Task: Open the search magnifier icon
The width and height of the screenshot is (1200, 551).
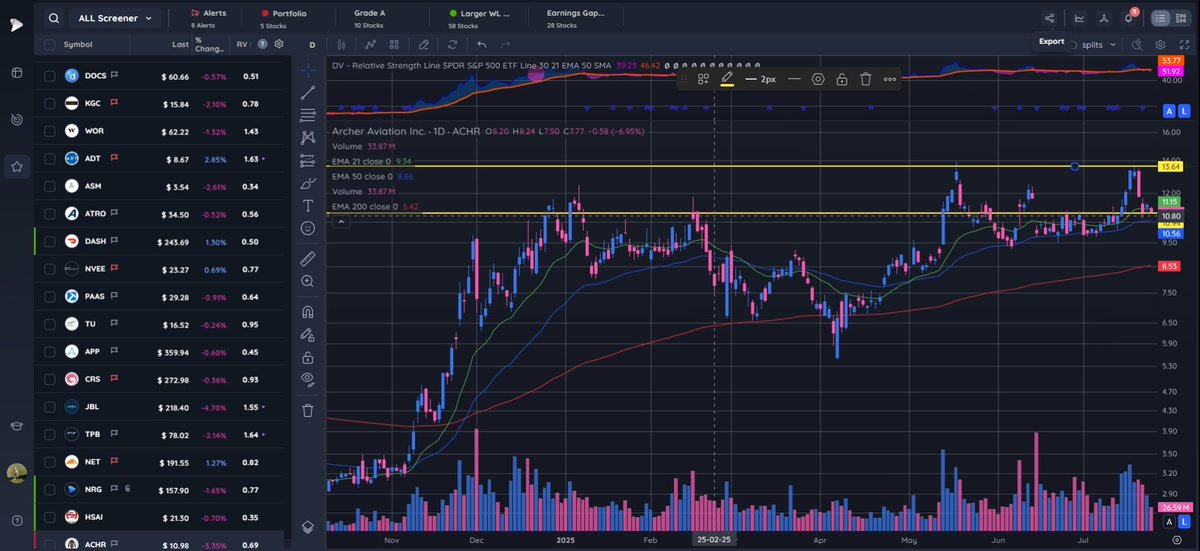Action: (x=54, y=18)
